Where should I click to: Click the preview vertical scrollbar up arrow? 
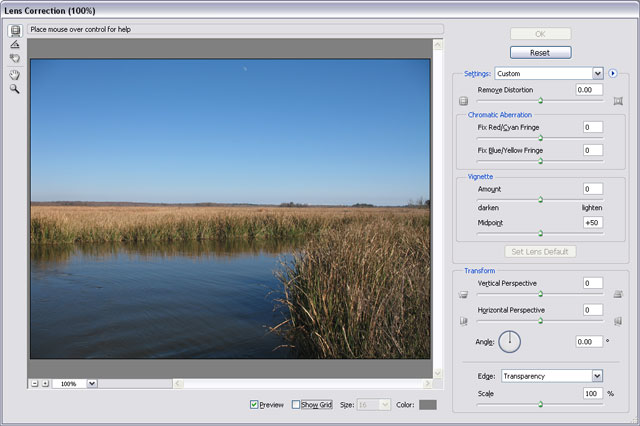click(438, 44)
